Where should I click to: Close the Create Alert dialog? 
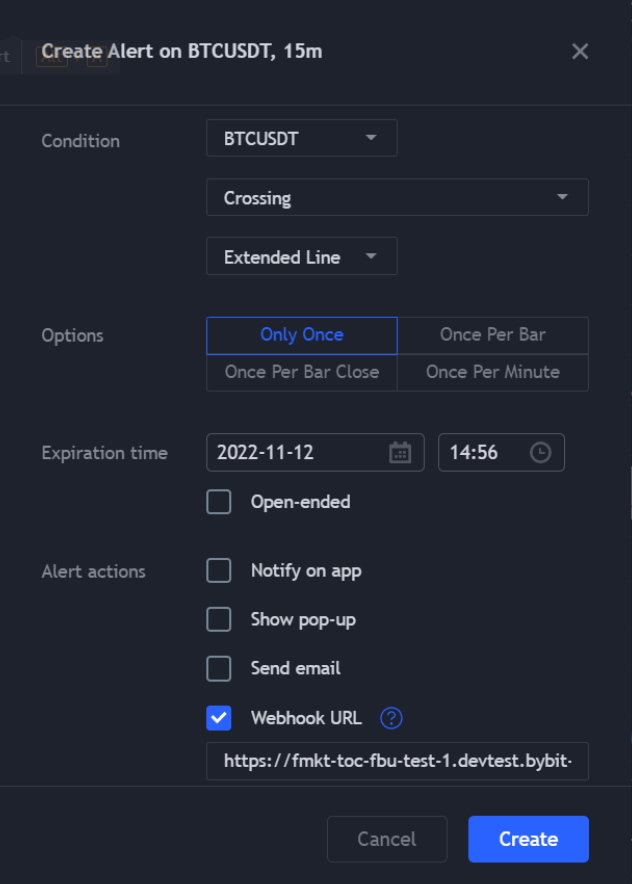580,51
